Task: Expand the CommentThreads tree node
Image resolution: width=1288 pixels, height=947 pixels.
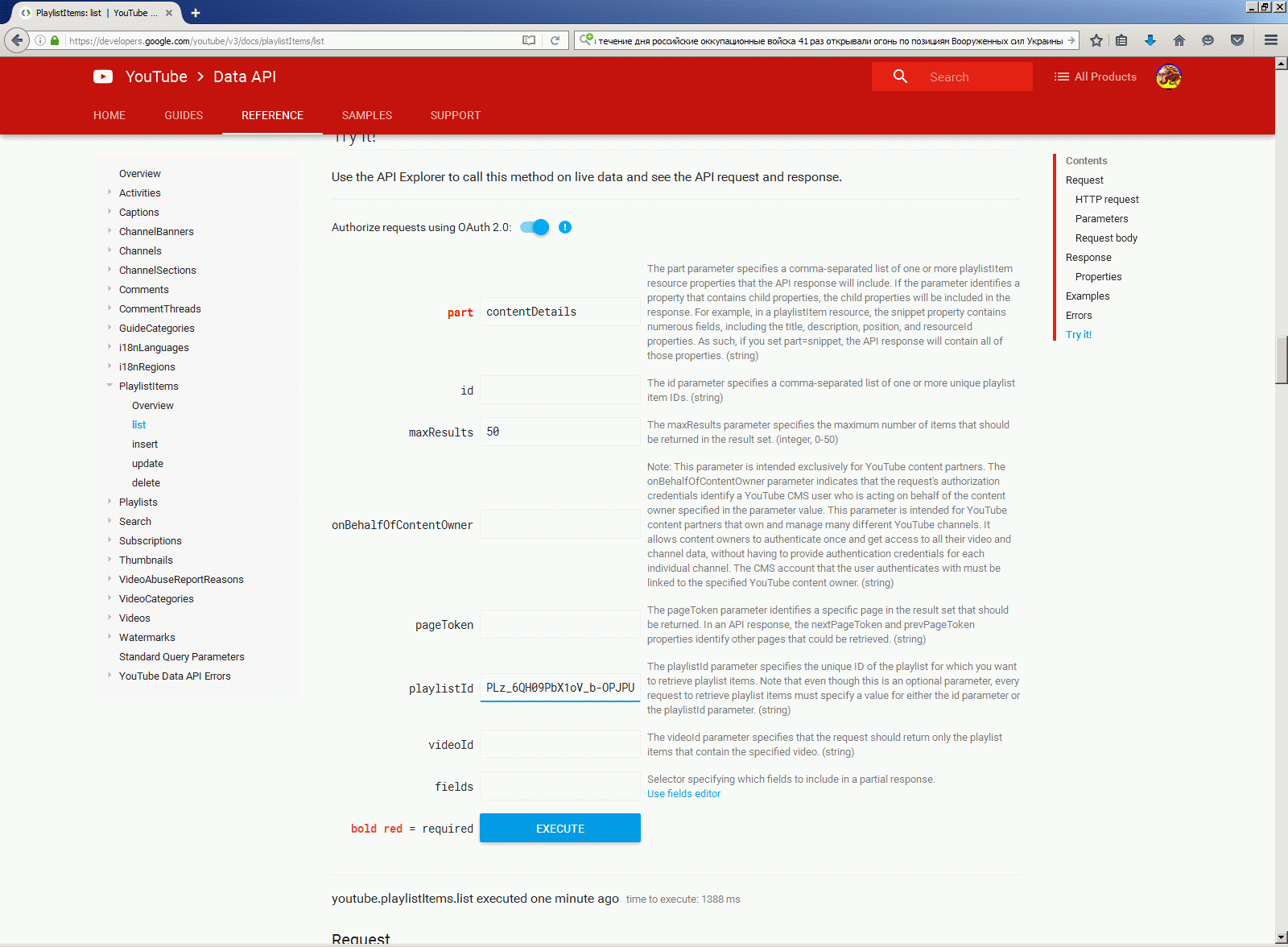Action: [109, 308]
